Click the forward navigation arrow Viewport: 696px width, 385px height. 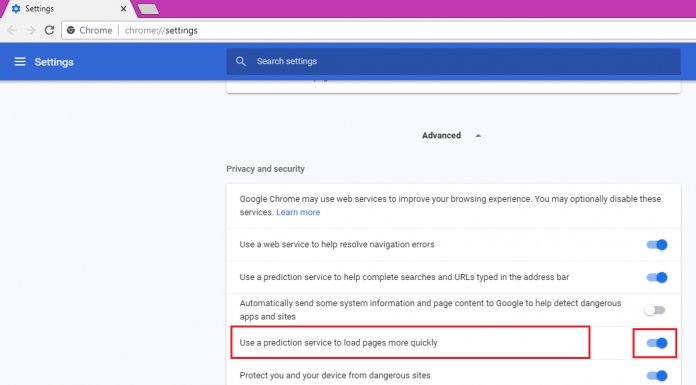coord(31,30)
